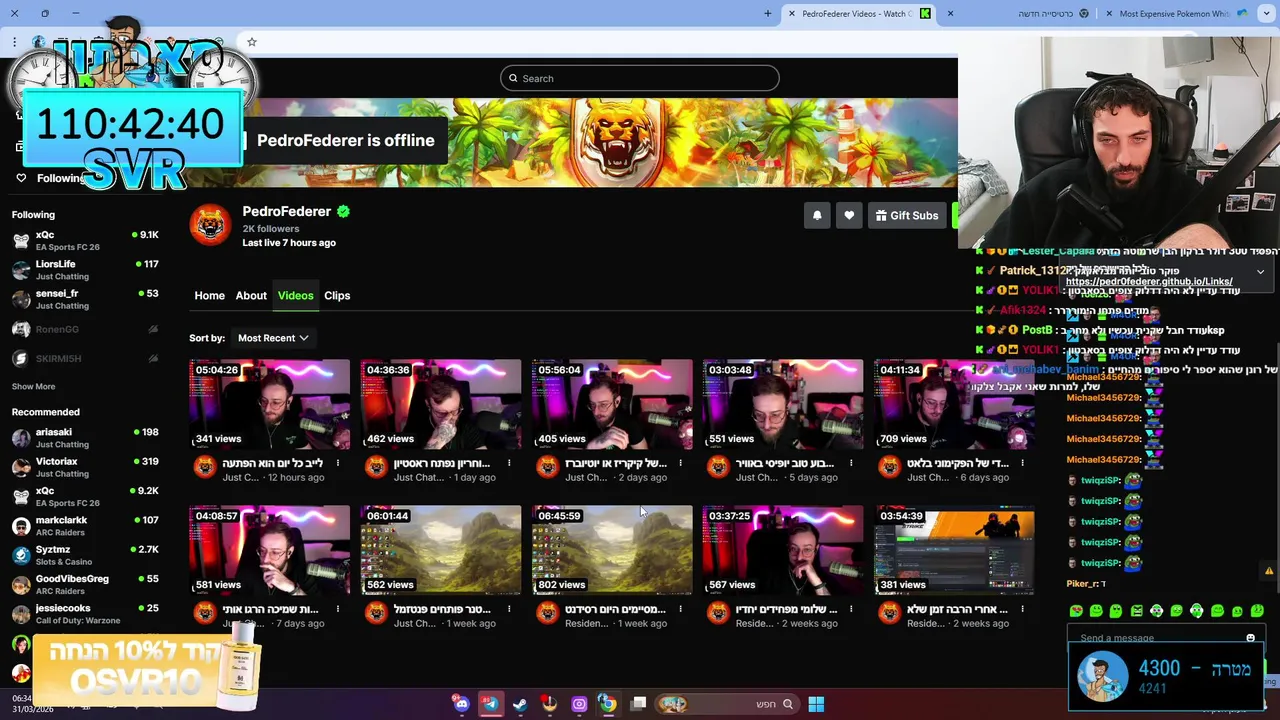Open Google Chrome from the taskbar
1280x720 pixels.
608,704
